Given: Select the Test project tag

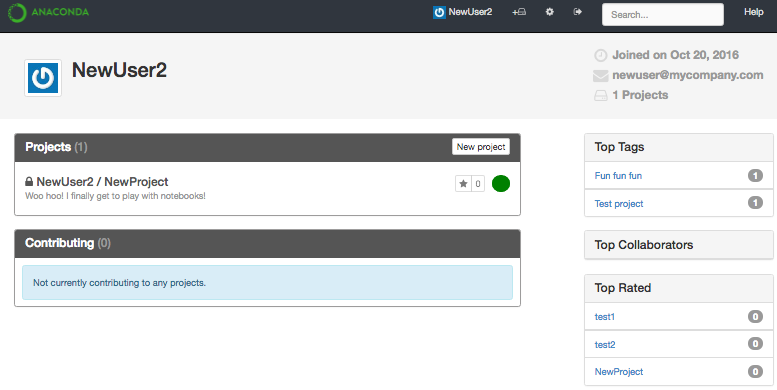Looking at the screenshot, I should [x=619, y=204].
